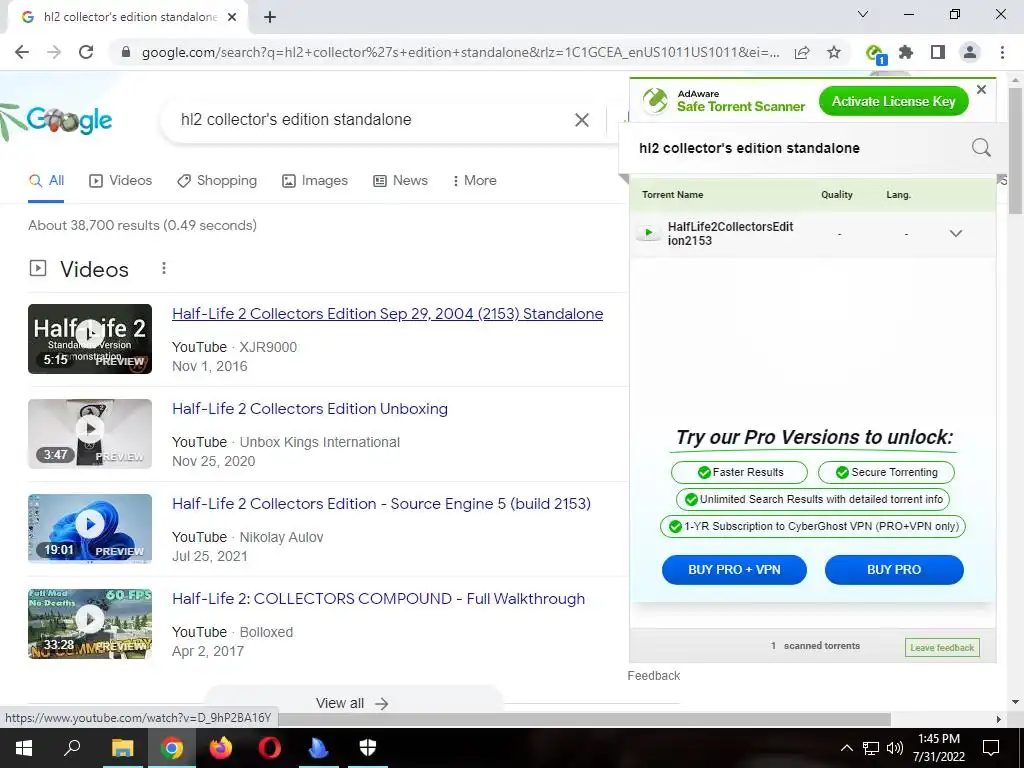Open the More search filters menu
The image size is (1024, 768).
click(x=474, y=181)
